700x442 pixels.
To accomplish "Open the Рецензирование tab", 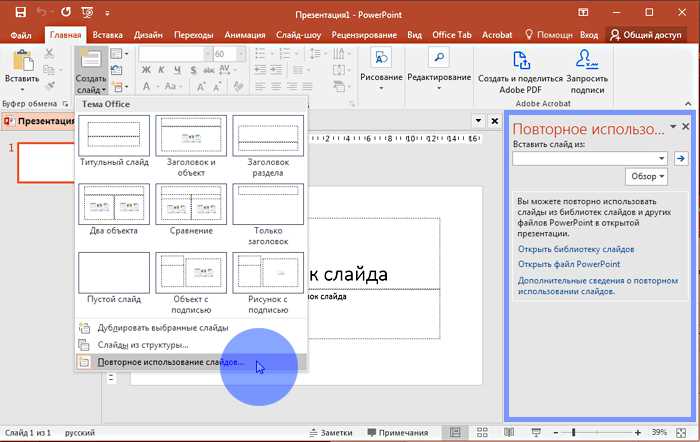I will pyautogui.click(x=364, y=35).
